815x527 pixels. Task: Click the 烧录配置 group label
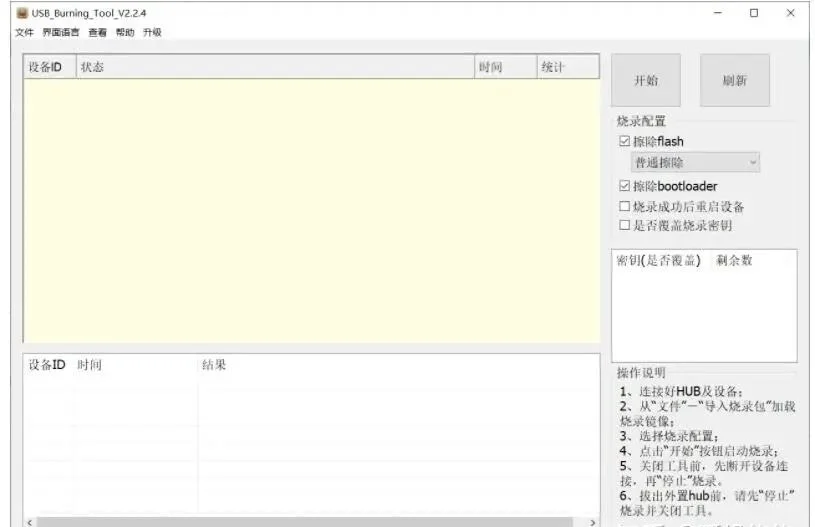641,121
